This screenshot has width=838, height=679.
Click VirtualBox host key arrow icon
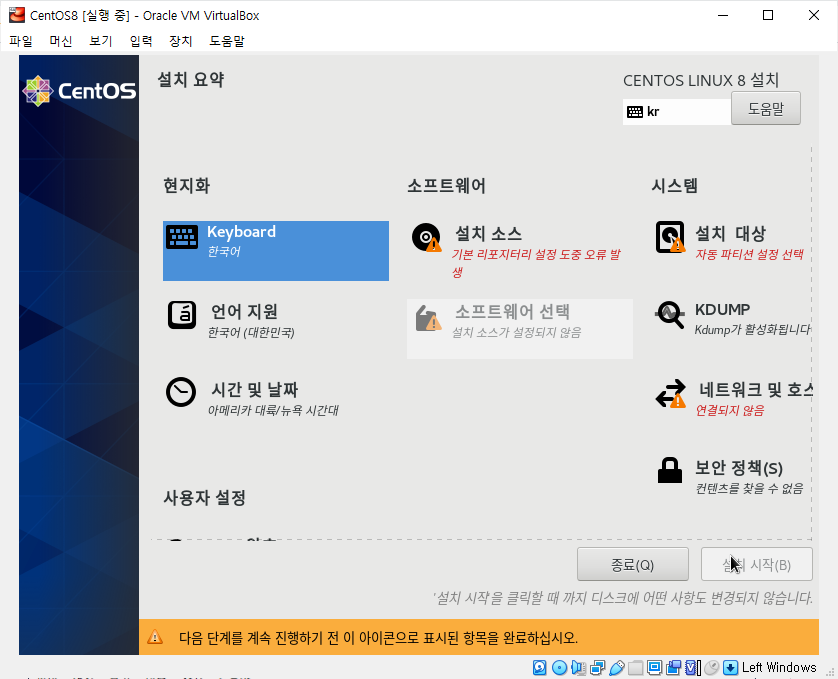(x=731, y=667)
